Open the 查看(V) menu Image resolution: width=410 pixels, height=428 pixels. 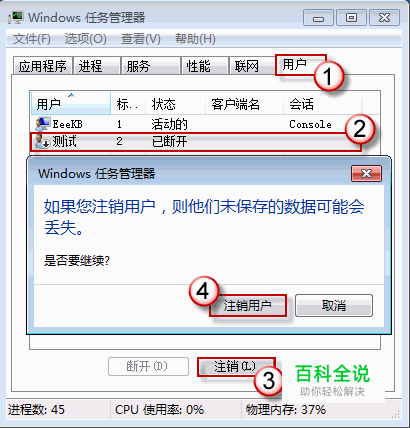(141, 39)
